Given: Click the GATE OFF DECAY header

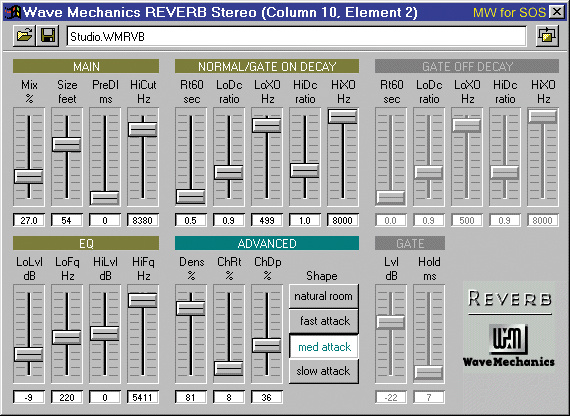Looking at the screenshot, I should tap(467, 67).
